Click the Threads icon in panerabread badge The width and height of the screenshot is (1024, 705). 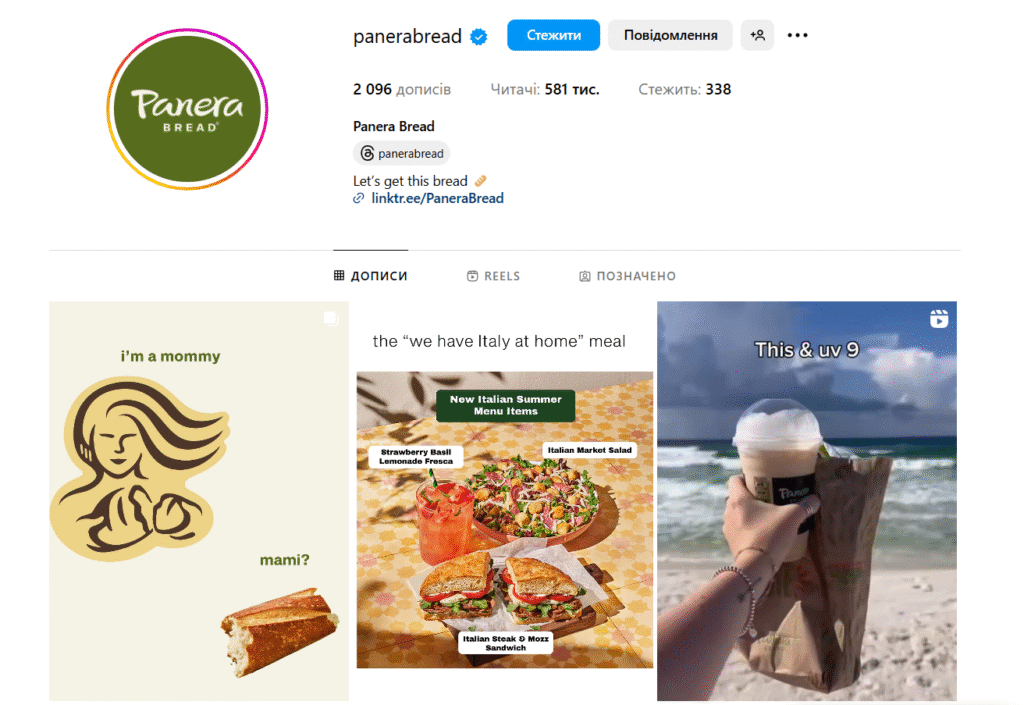pos(368,153)
